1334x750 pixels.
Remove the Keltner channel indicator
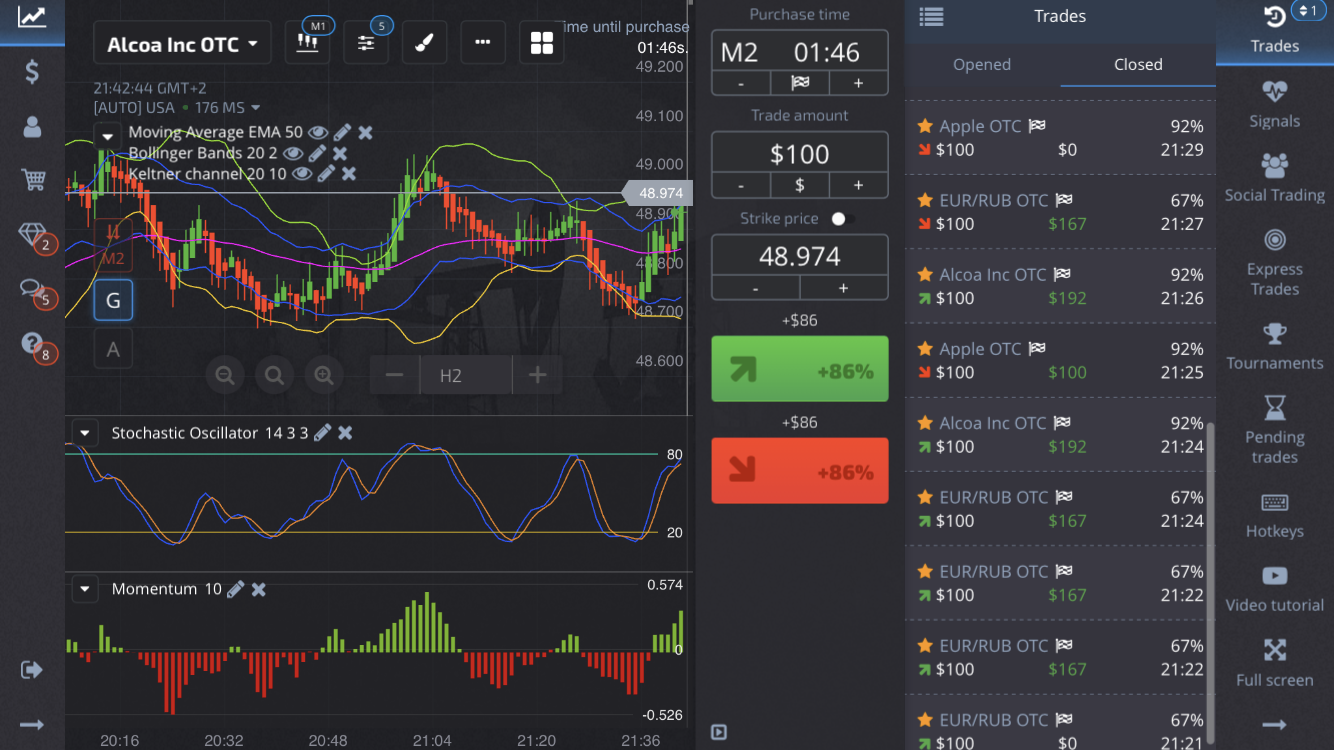coord(349,174)
